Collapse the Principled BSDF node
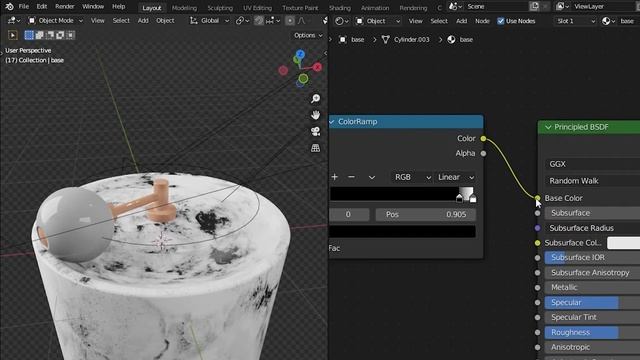Image resolution: width=640 pixels, height=360 pixels. point(548,127)
